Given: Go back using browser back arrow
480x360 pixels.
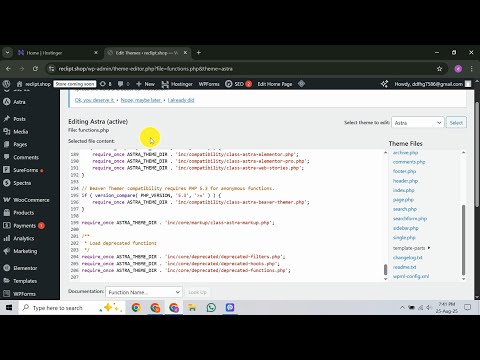Looking at the screenshot, I should 8,69.
